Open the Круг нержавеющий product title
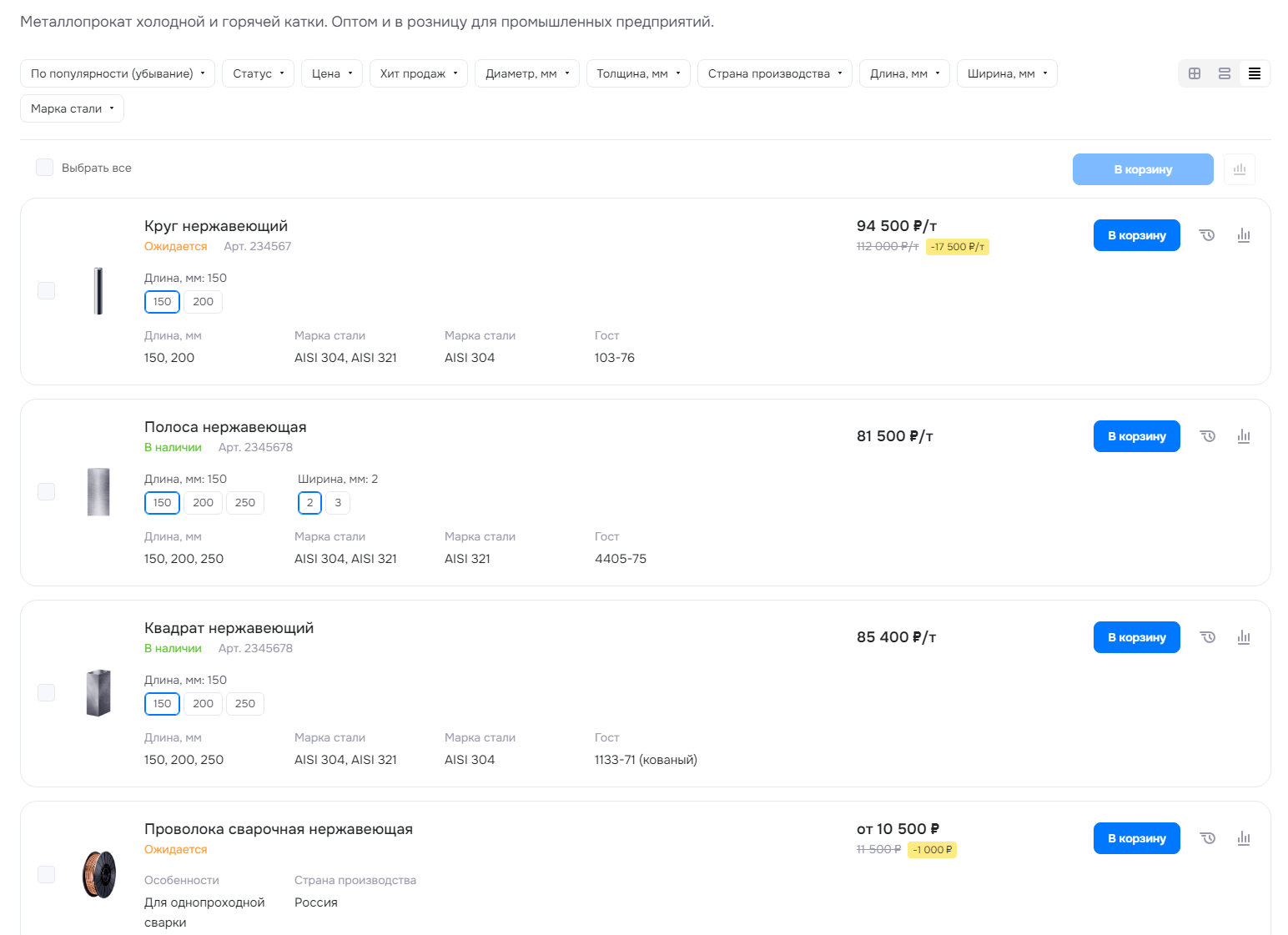The width and height of the screenshot is (1288, 935). (x=216, y=226)
